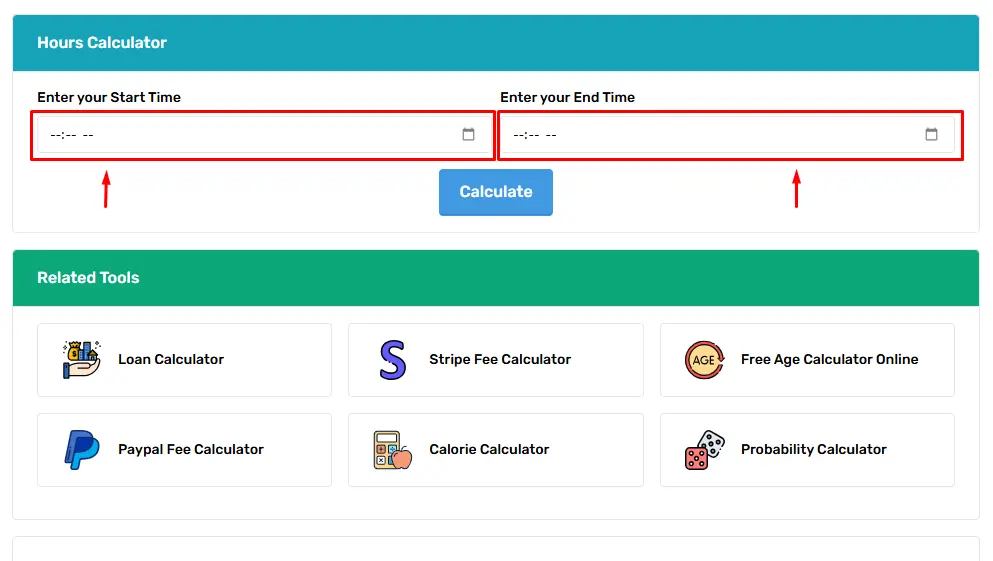
Task: Click the PayPal logo icon
Action: tap(82, 450)
